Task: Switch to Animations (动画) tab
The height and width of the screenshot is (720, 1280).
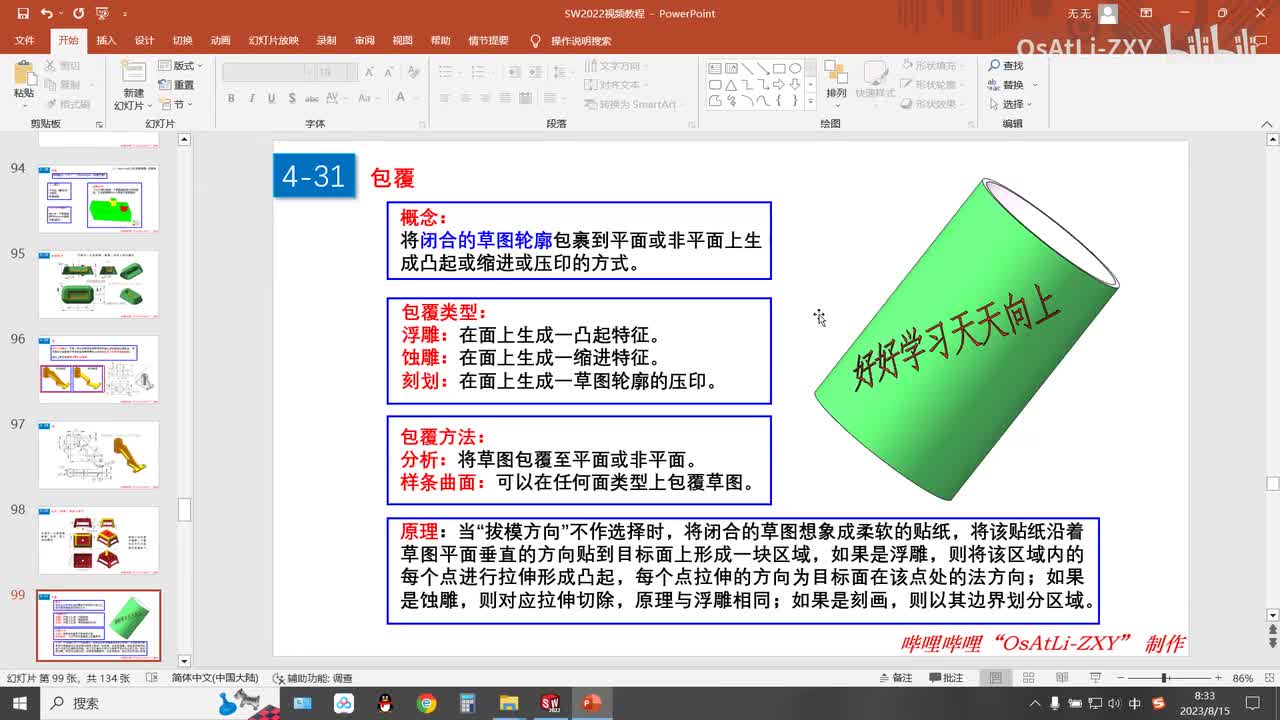Action: [221, 41]
